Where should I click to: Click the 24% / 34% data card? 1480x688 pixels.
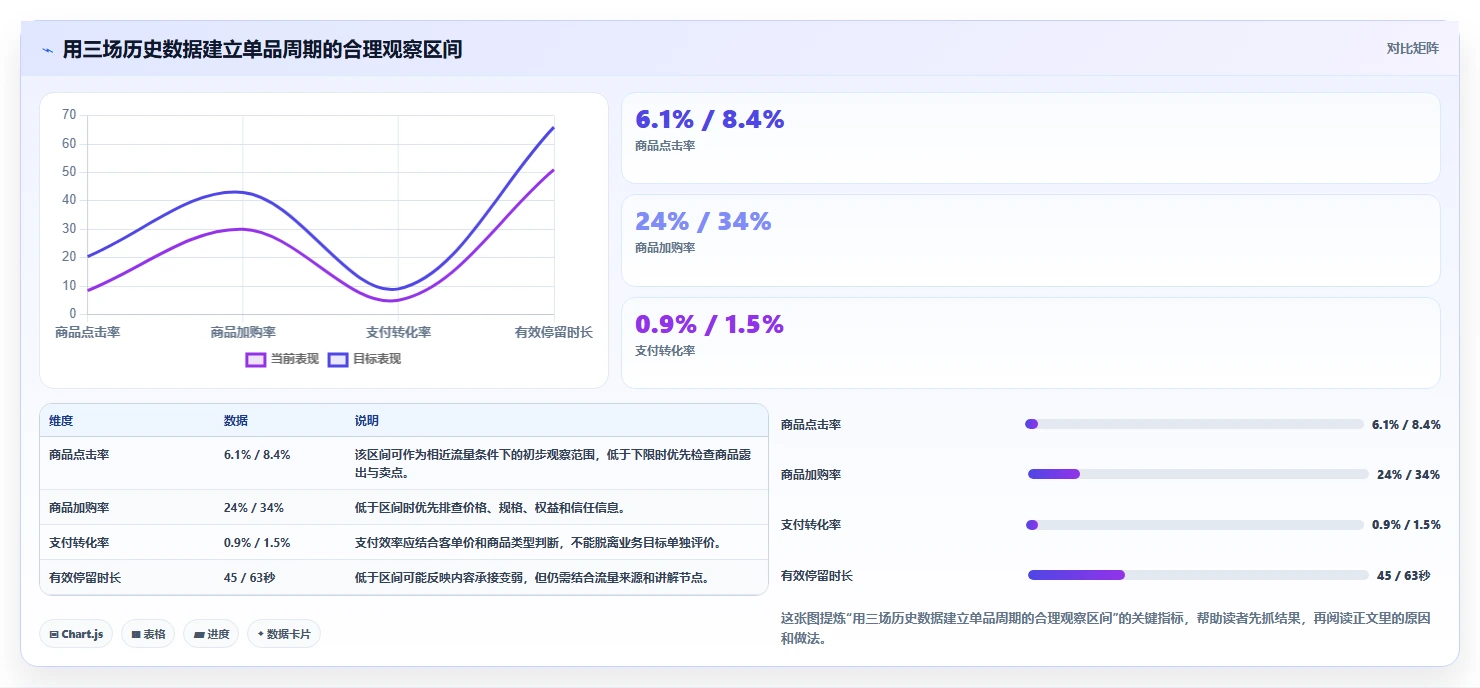(x=1031, y=241)
